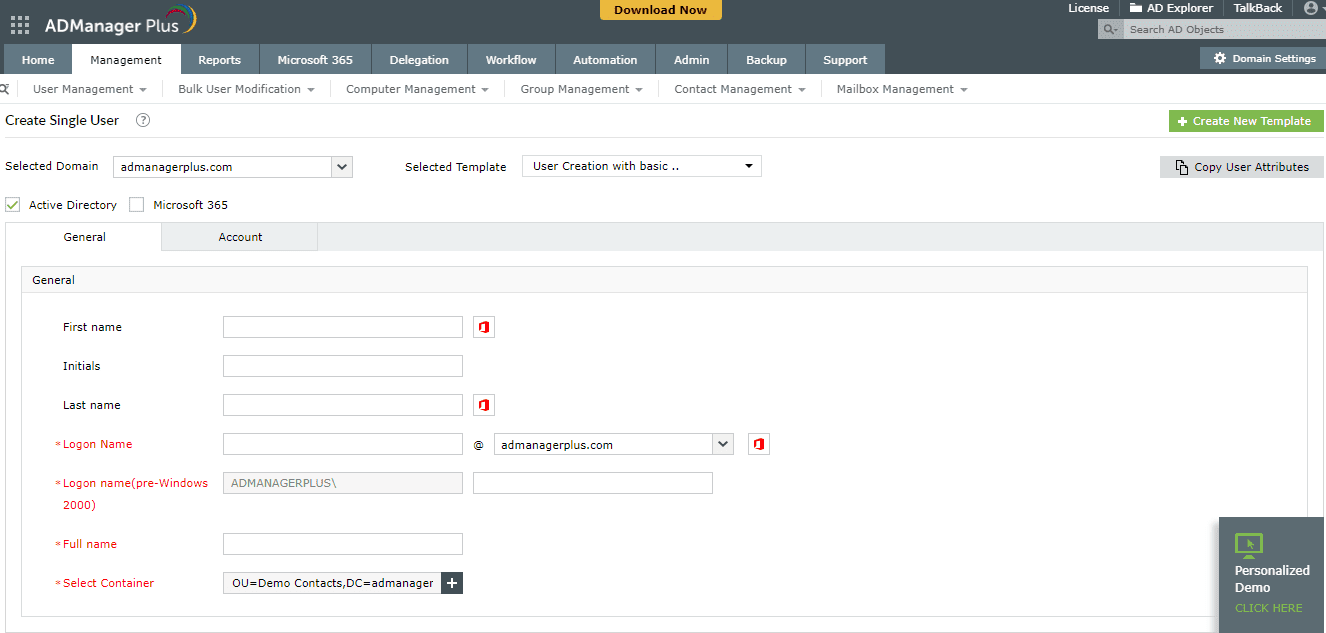Open Domain Settings gear button
This screenshot has width=1326, height=633.
click(1263, 59)
